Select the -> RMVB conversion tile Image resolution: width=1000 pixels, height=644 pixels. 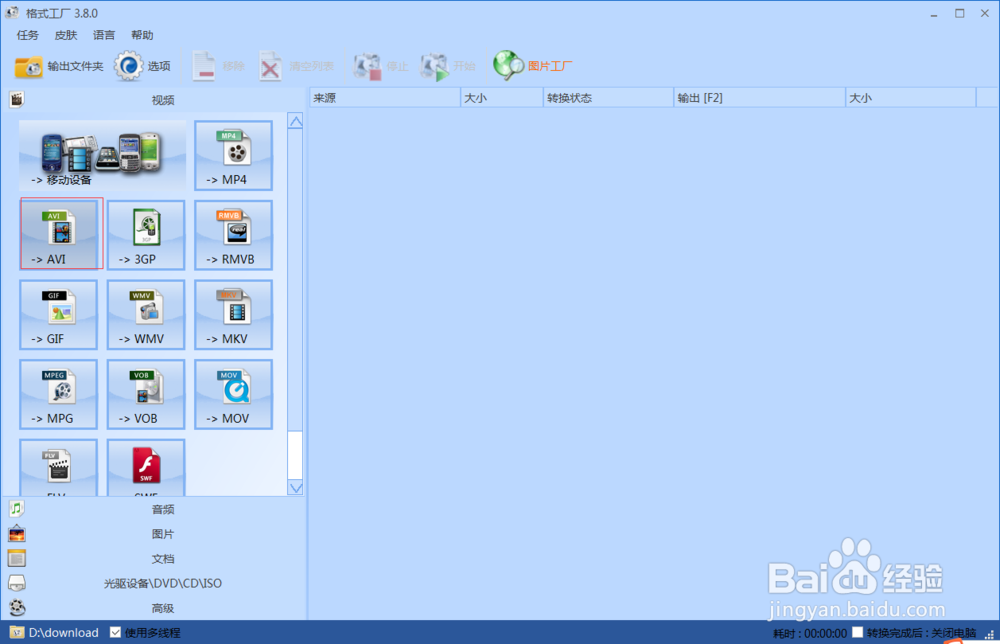click(x=233, y=235)
